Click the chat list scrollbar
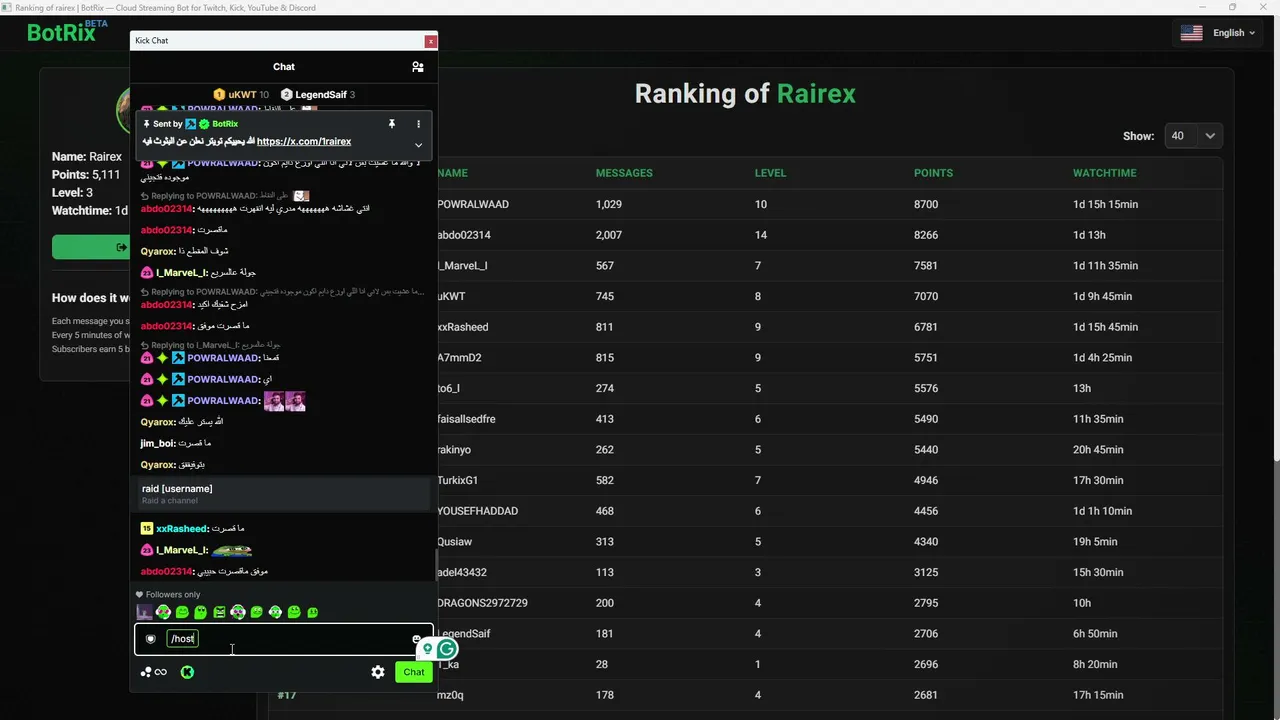Image resolution: width=1280 pixels, height=720 pixels. point(435,565)
